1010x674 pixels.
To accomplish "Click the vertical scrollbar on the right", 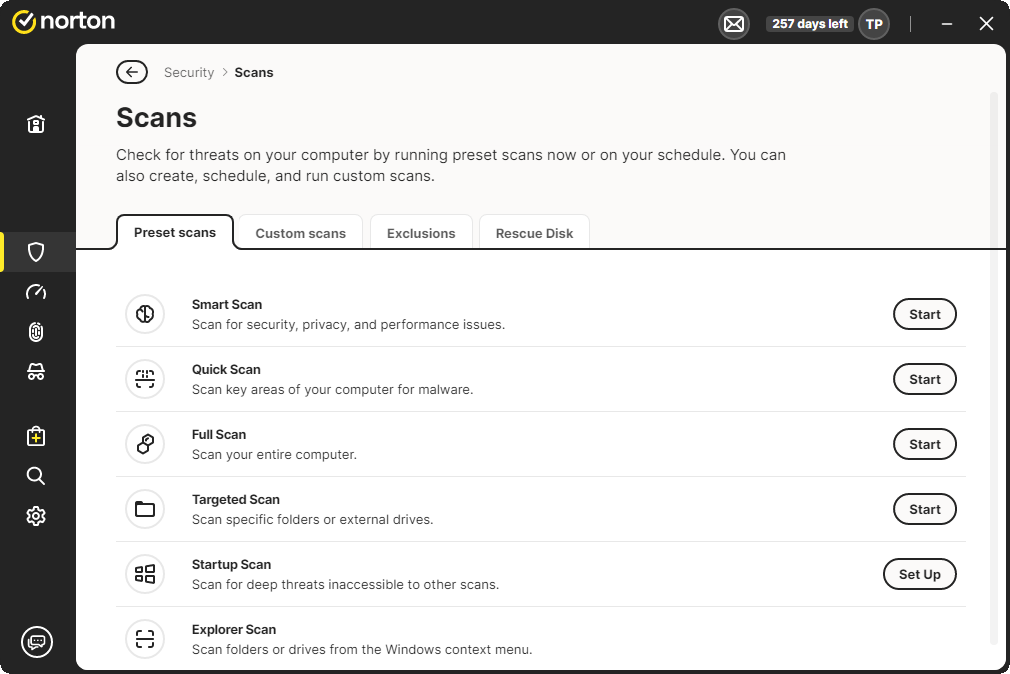I will (x=993, y=360).
